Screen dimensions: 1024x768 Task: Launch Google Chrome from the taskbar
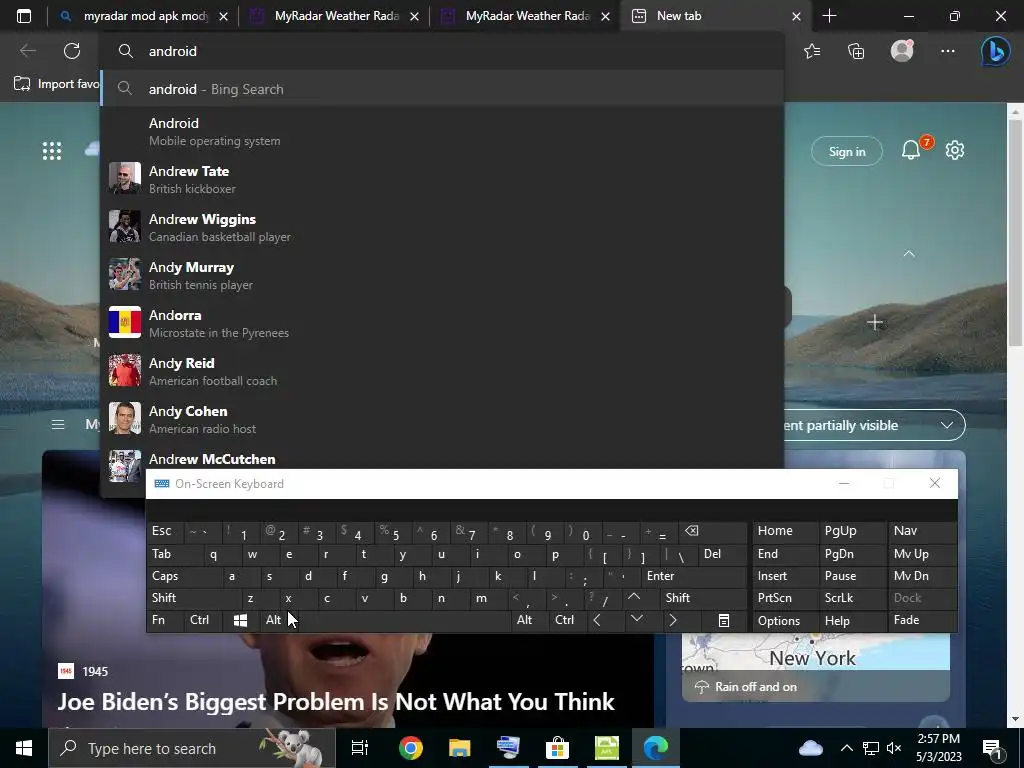[x=411, y=748]
